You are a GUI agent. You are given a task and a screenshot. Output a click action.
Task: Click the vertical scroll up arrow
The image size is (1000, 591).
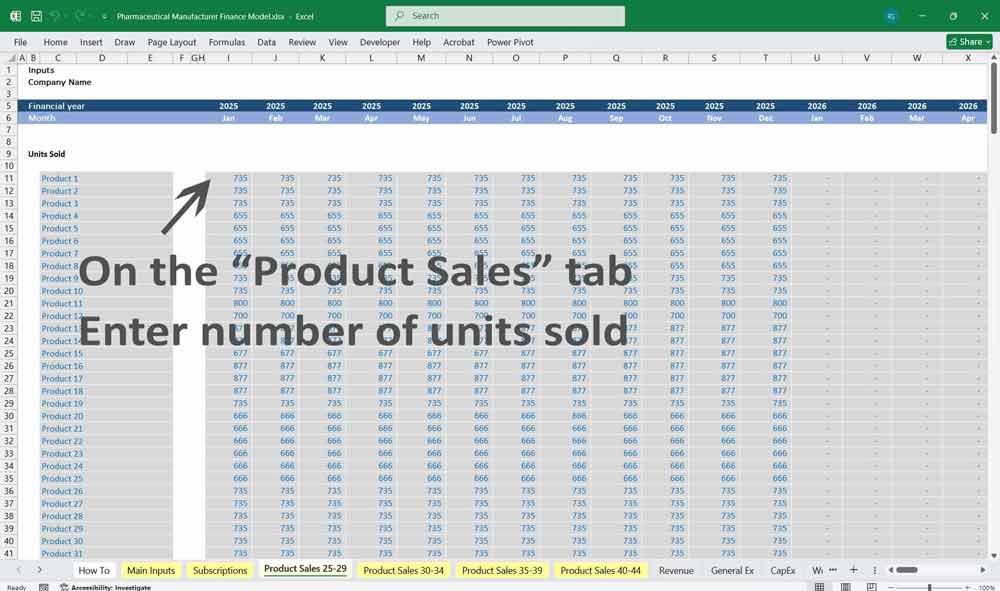point(994,57)
